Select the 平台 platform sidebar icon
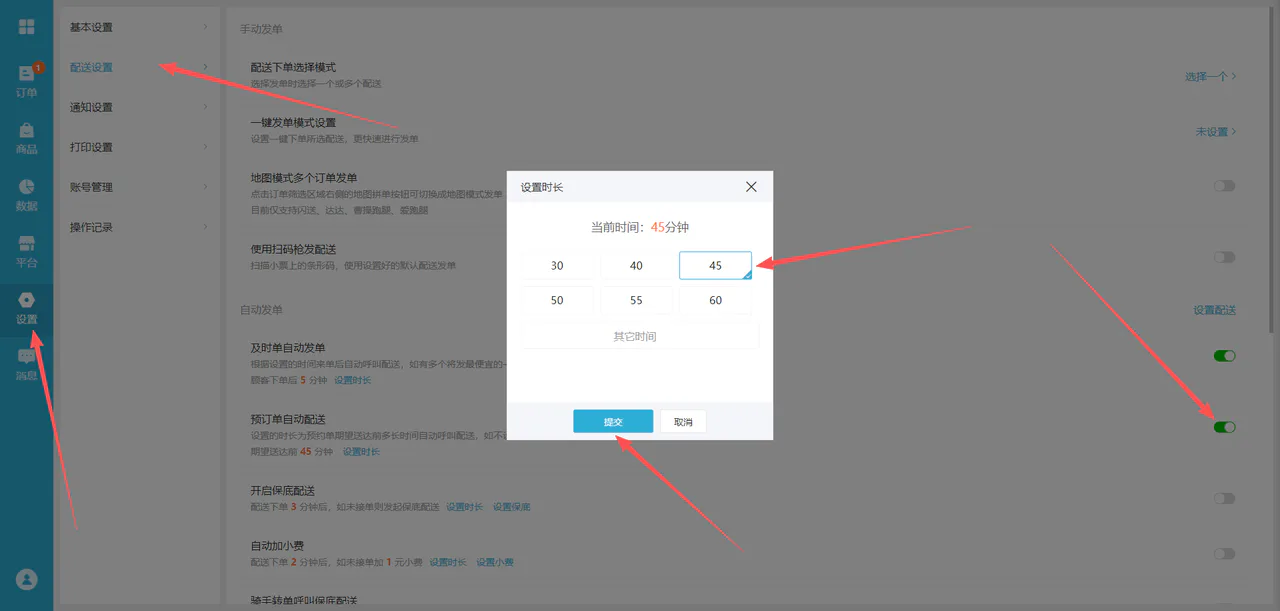Viewport: 1280px width, 611px height. (27, 252)
